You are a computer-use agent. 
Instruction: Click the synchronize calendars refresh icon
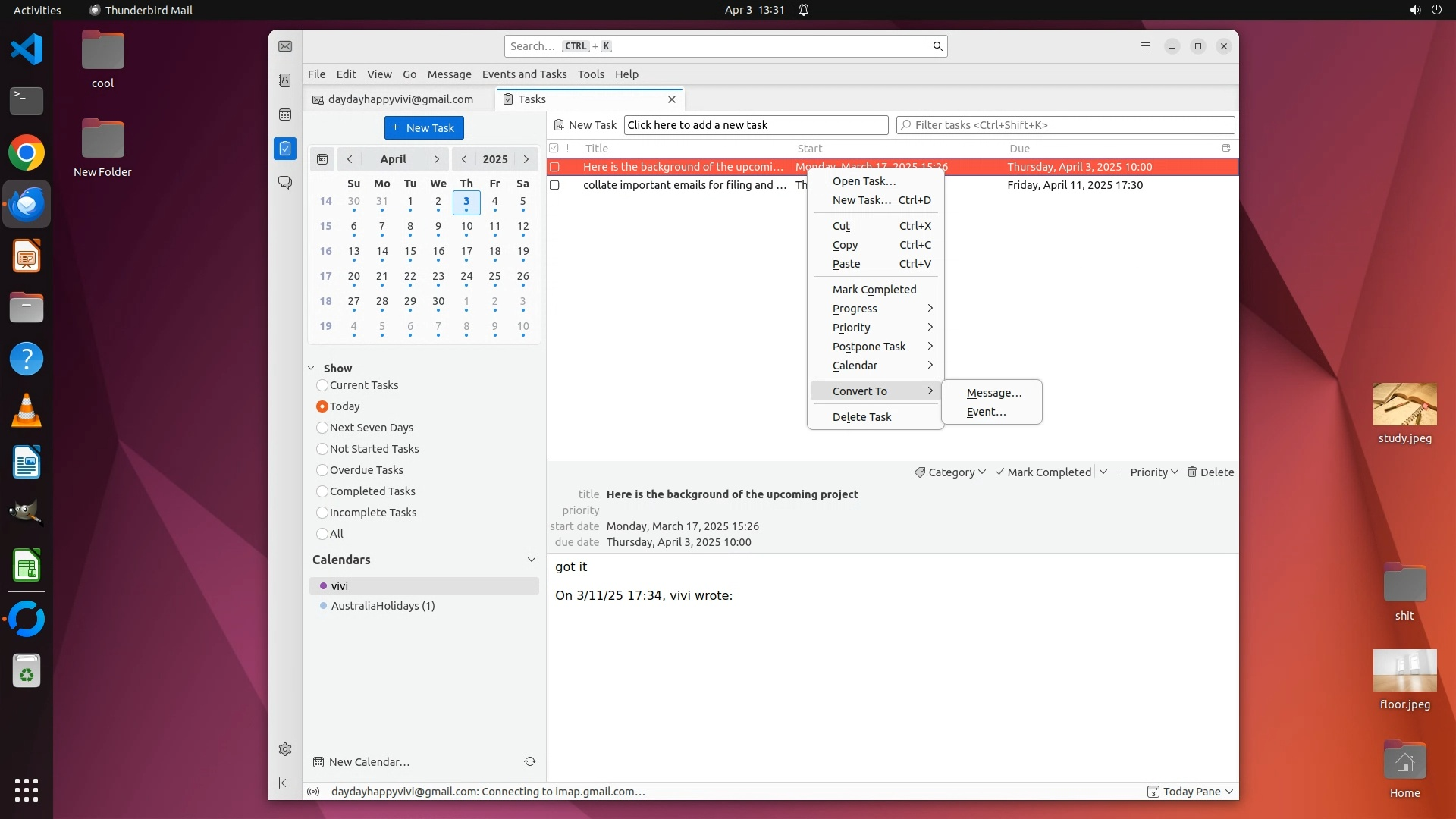(530, 761)
